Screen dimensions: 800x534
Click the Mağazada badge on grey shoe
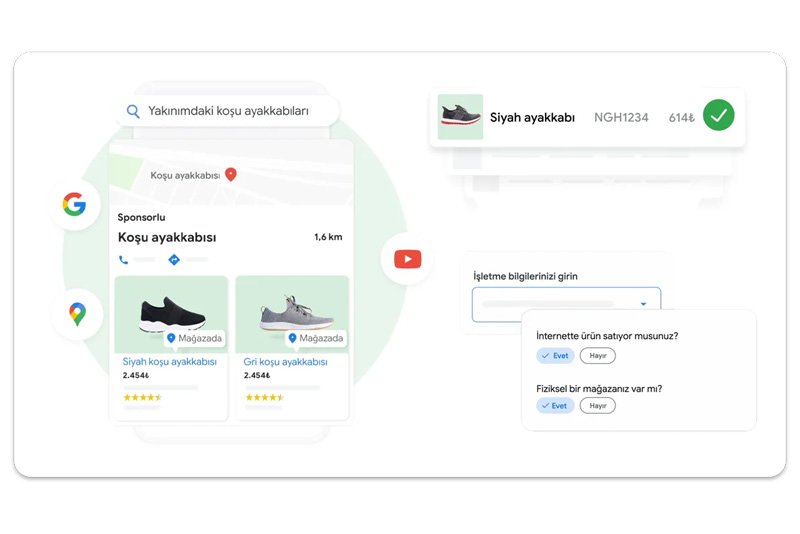pos(316,338)
